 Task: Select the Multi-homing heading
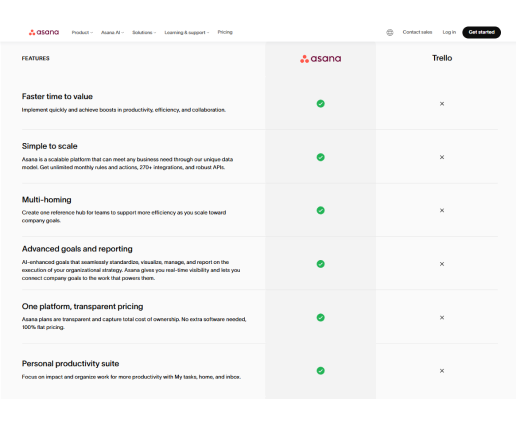47,199
